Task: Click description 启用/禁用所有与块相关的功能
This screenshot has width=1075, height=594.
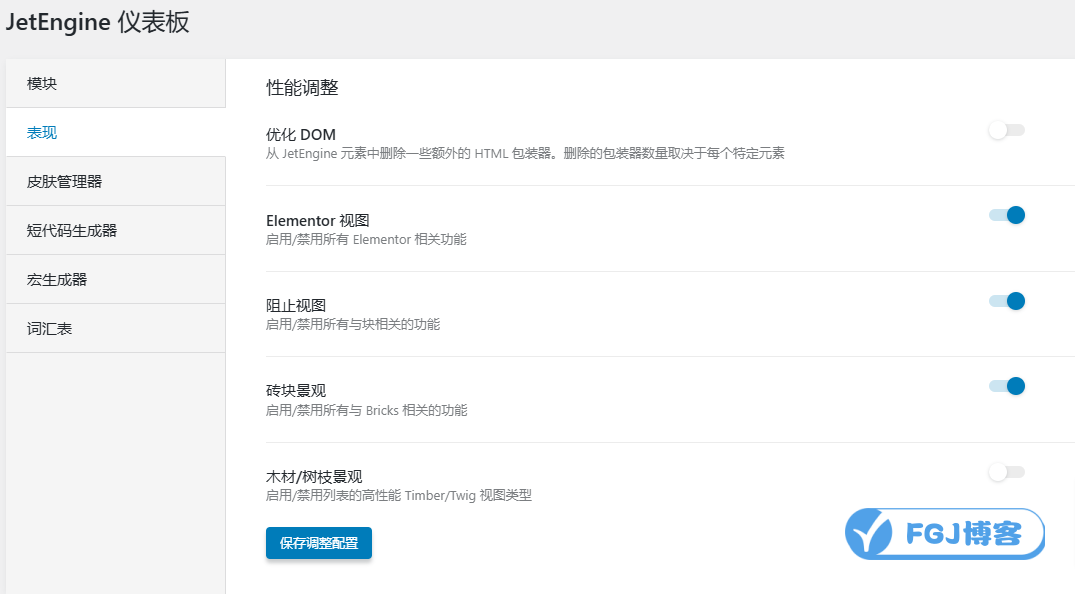Action: point(353,324)
